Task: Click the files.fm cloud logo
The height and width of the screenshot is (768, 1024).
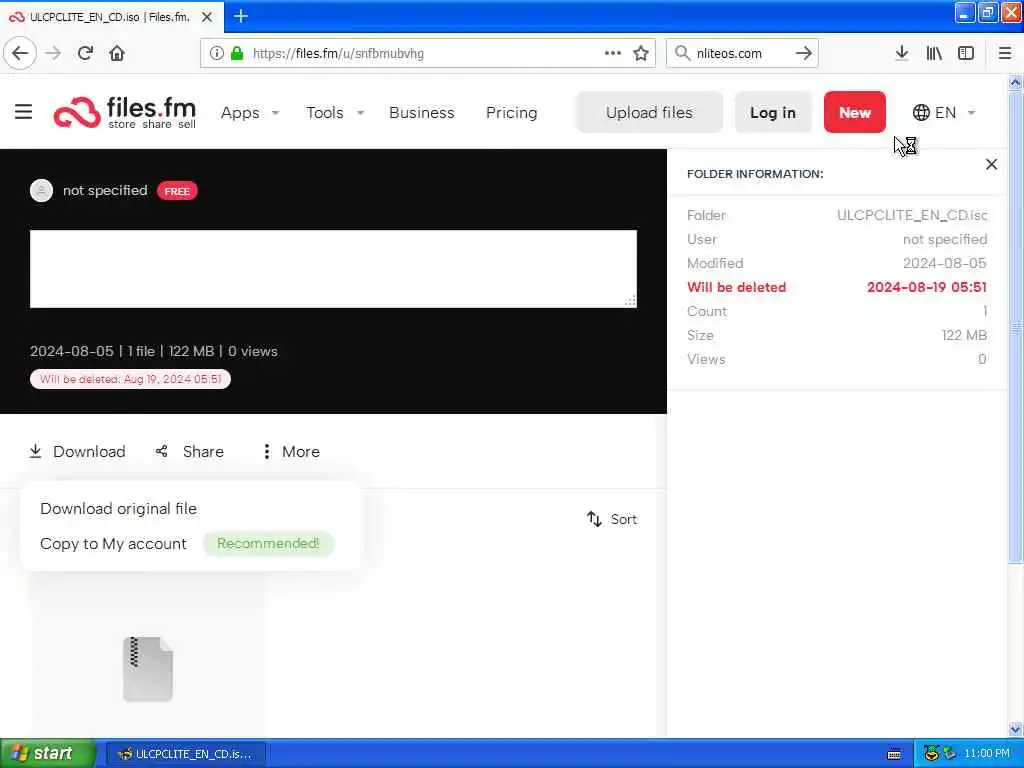Action: [x=76, y=112]
